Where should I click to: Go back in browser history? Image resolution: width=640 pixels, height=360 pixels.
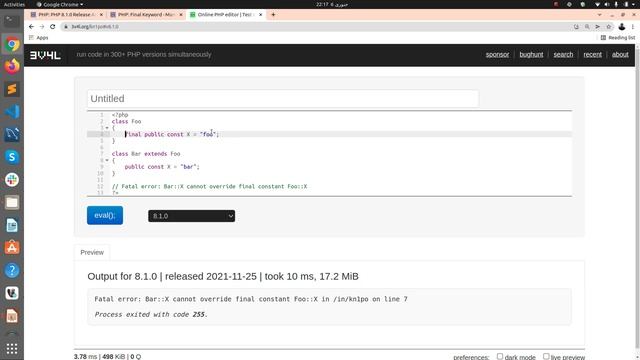pyautogui.click(x=31, y=27)
